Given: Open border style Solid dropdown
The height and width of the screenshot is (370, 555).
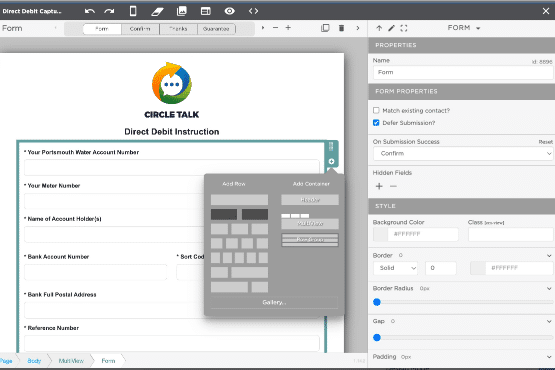Looking at the screenshot, I should (x=395, y=268).
